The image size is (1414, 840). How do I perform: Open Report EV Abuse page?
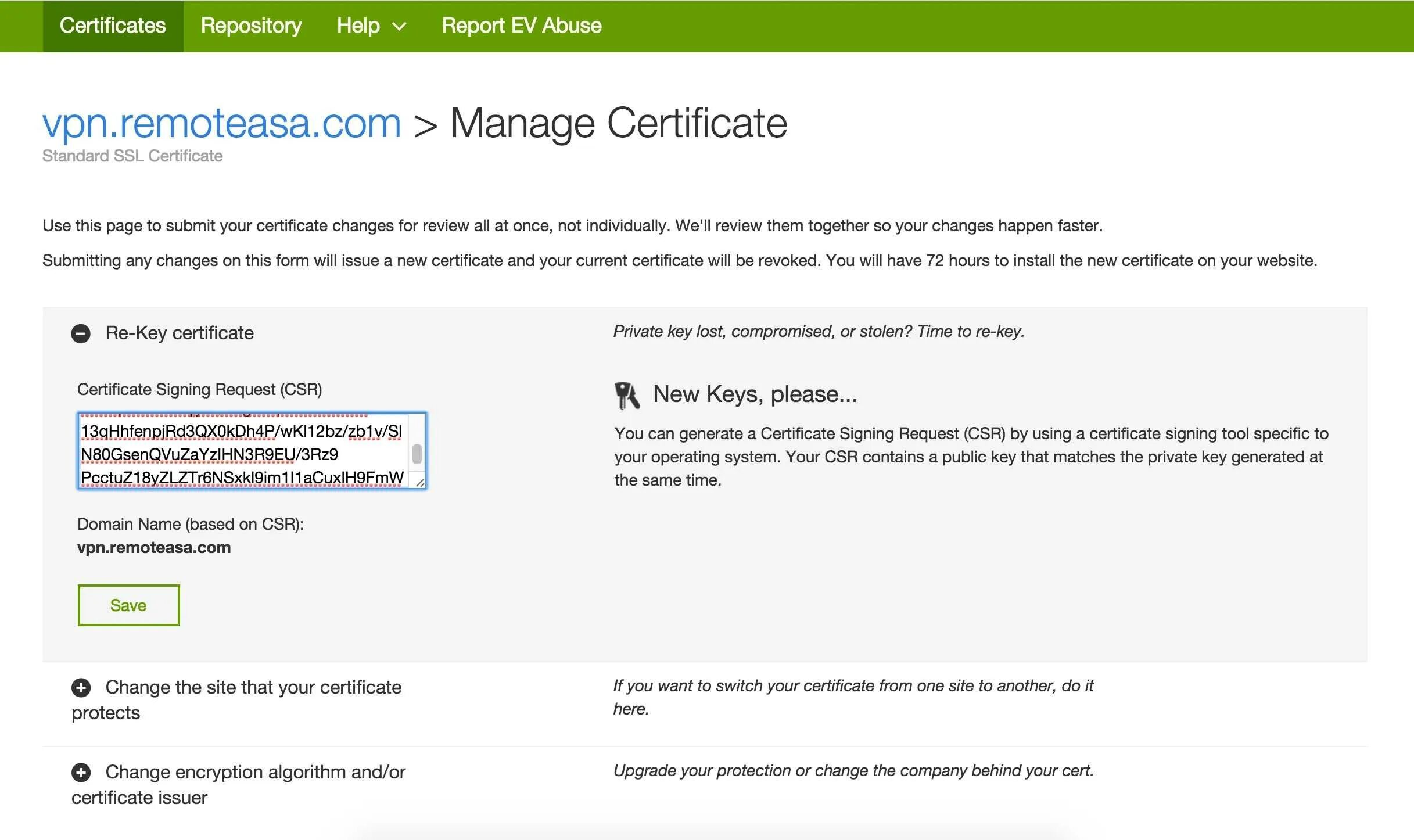click(x=521, y=26)
